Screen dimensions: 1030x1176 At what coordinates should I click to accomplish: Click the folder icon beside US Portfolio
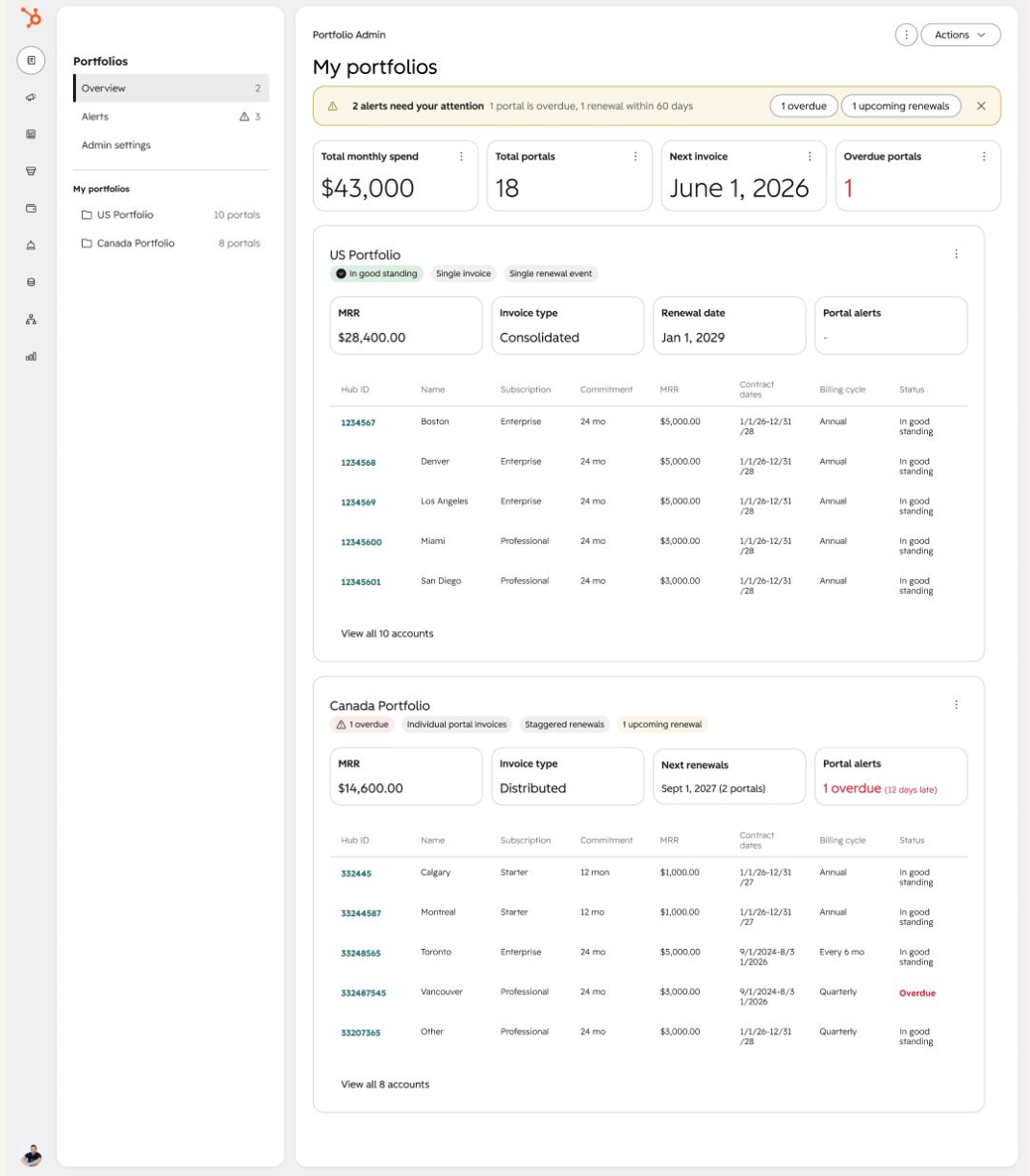click(x=87, y=215)
